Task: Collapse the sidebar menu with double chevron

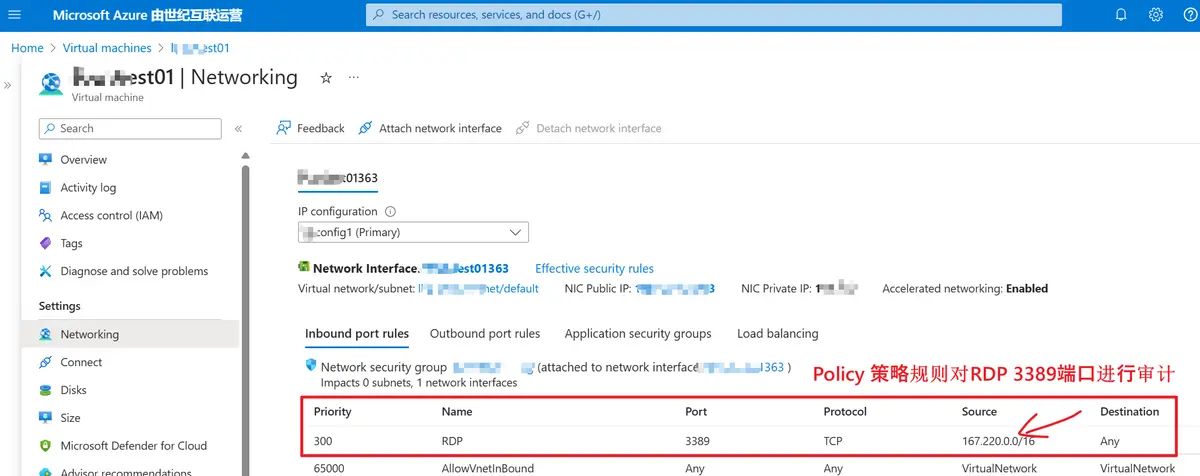Action: click(x=238, y=129)
